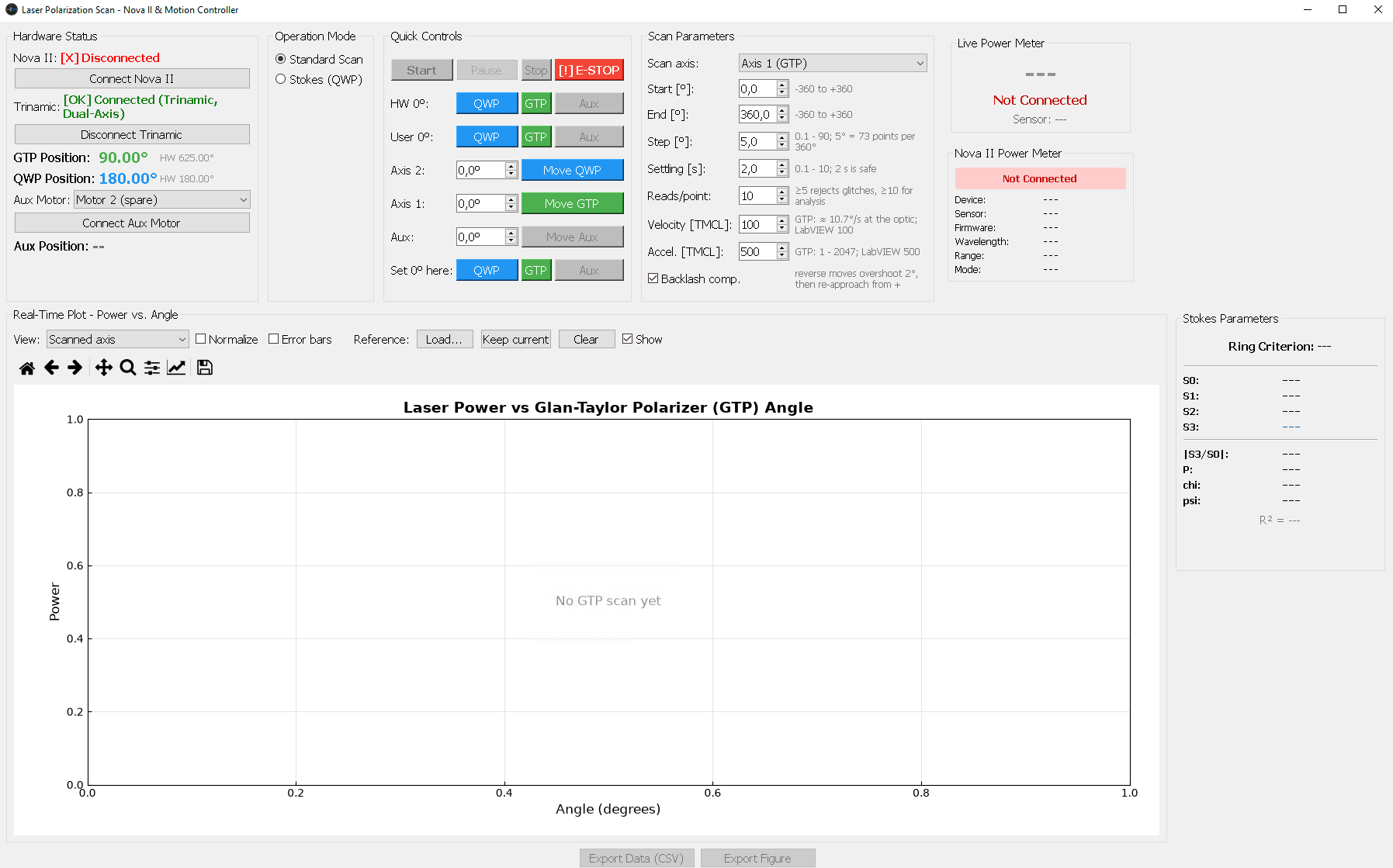
Task: Click app icon in title bar
Action: tap(12, 9)
